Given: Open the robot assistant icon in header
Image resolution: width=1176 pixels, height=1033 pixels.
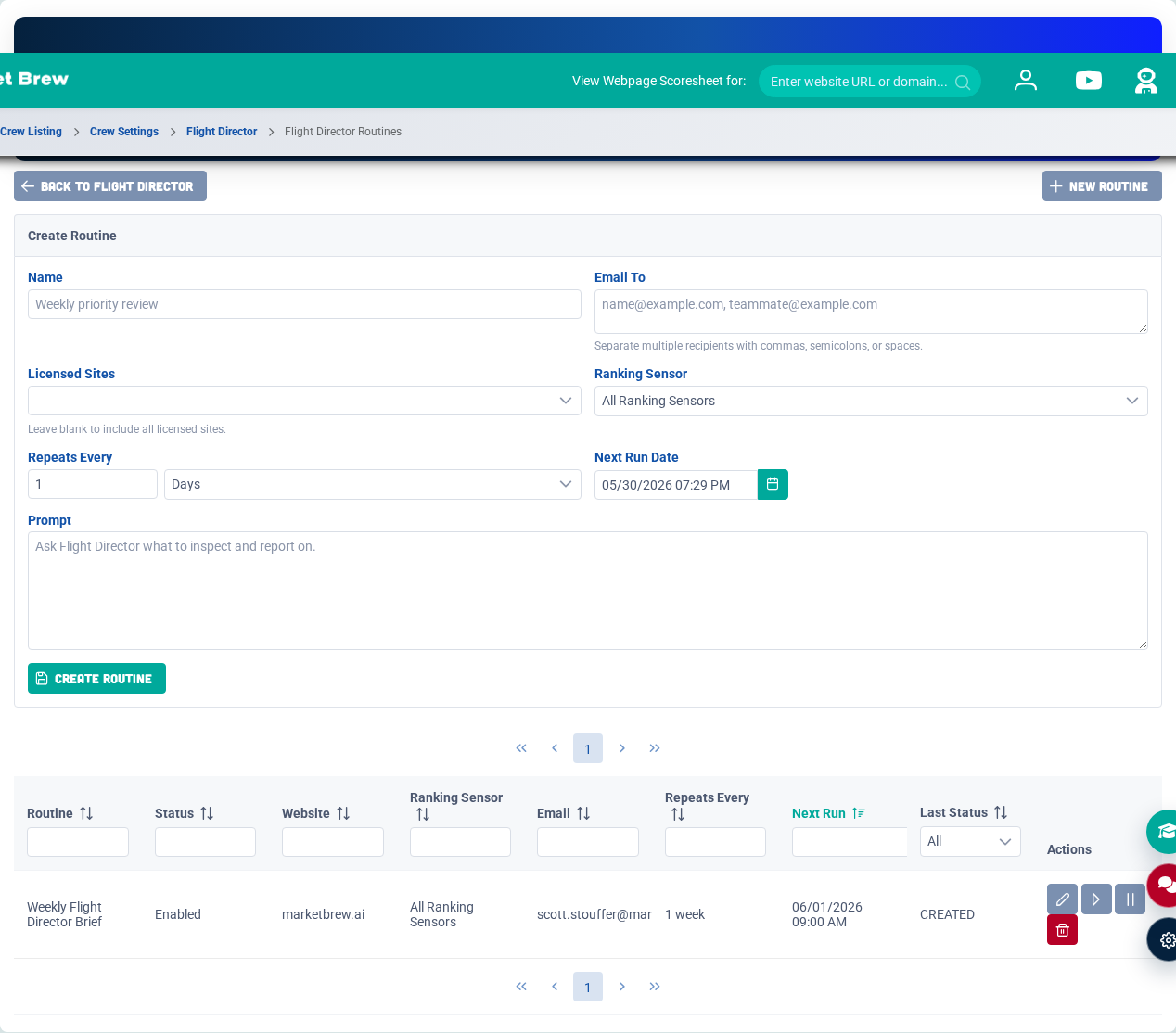Looking at the screenshot, I should (x=1146, y=81).
